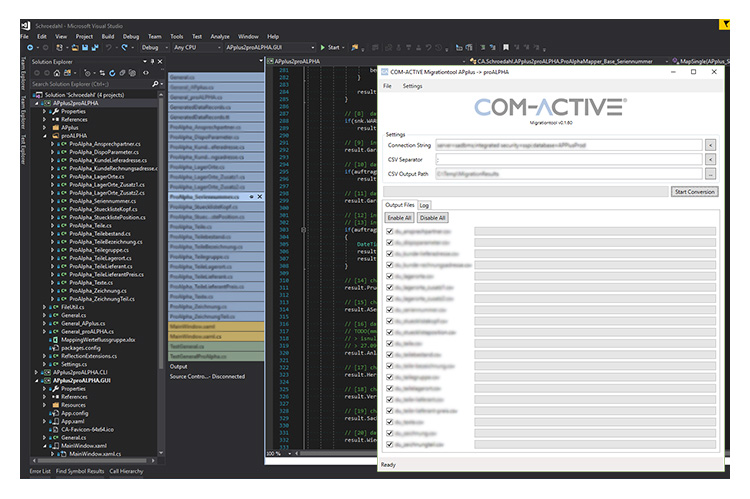Viewport: 750px width, 499px height.
Task: Click the Enable All button
Action: coord(399,218)
